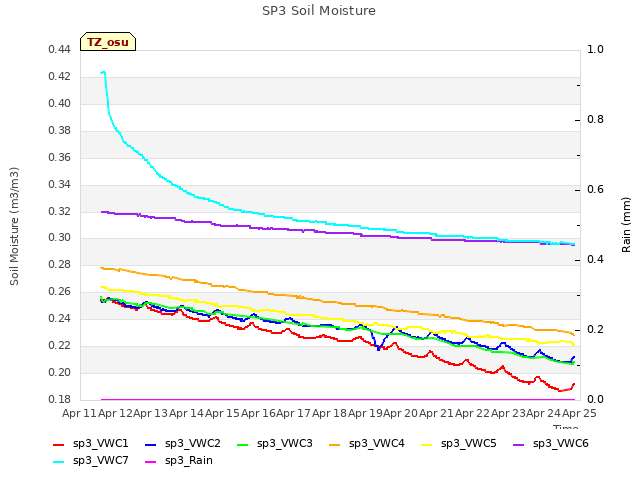Image resolution: width=640 pixels, height=480 pixels.
Task: Click the magenta sp3_Rain legend swatch
Action: point(151,462)
